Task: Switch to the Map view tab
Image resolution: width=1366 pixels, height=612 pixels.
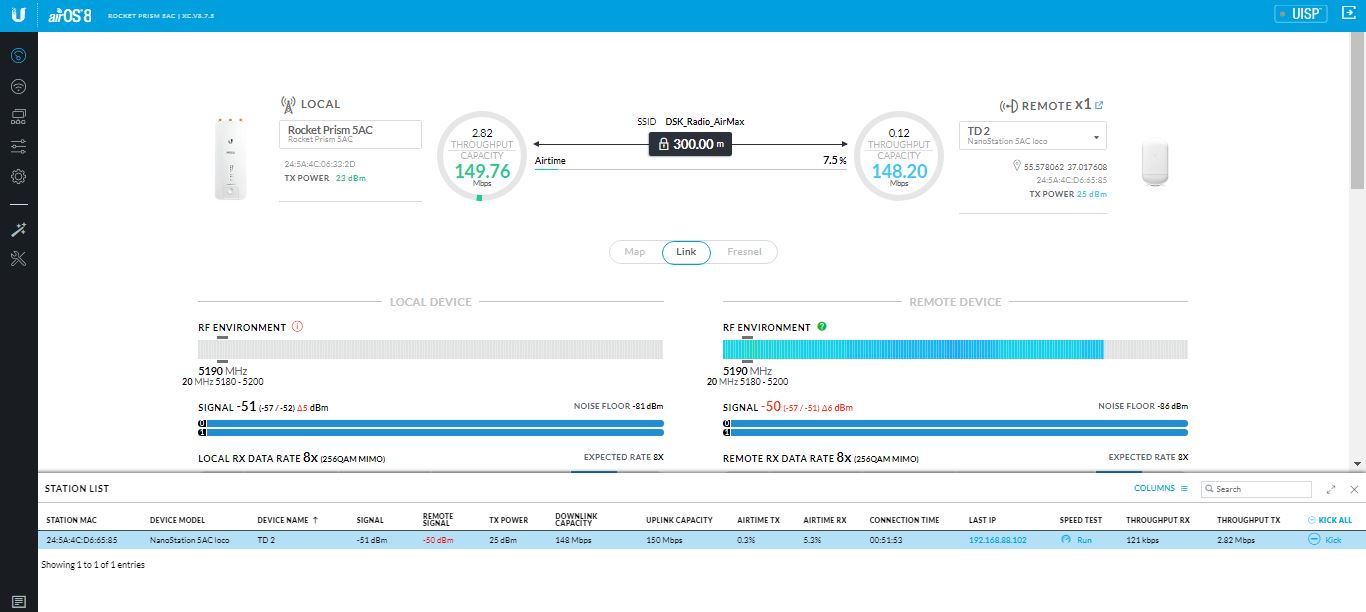Action: pyautogui.click(x=635, y=252)
